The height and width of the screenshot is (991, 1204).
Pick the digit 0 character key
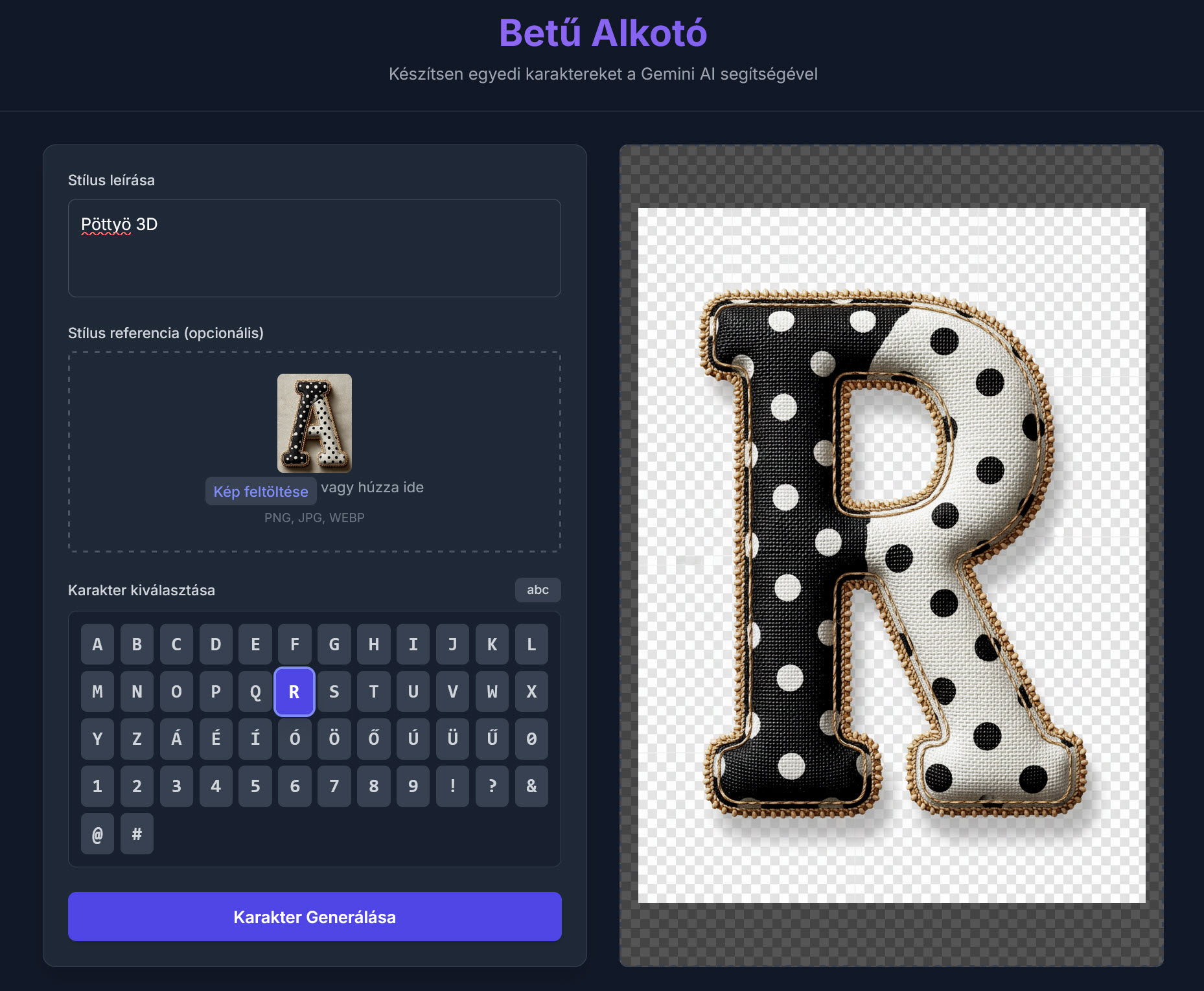[531, 739]
